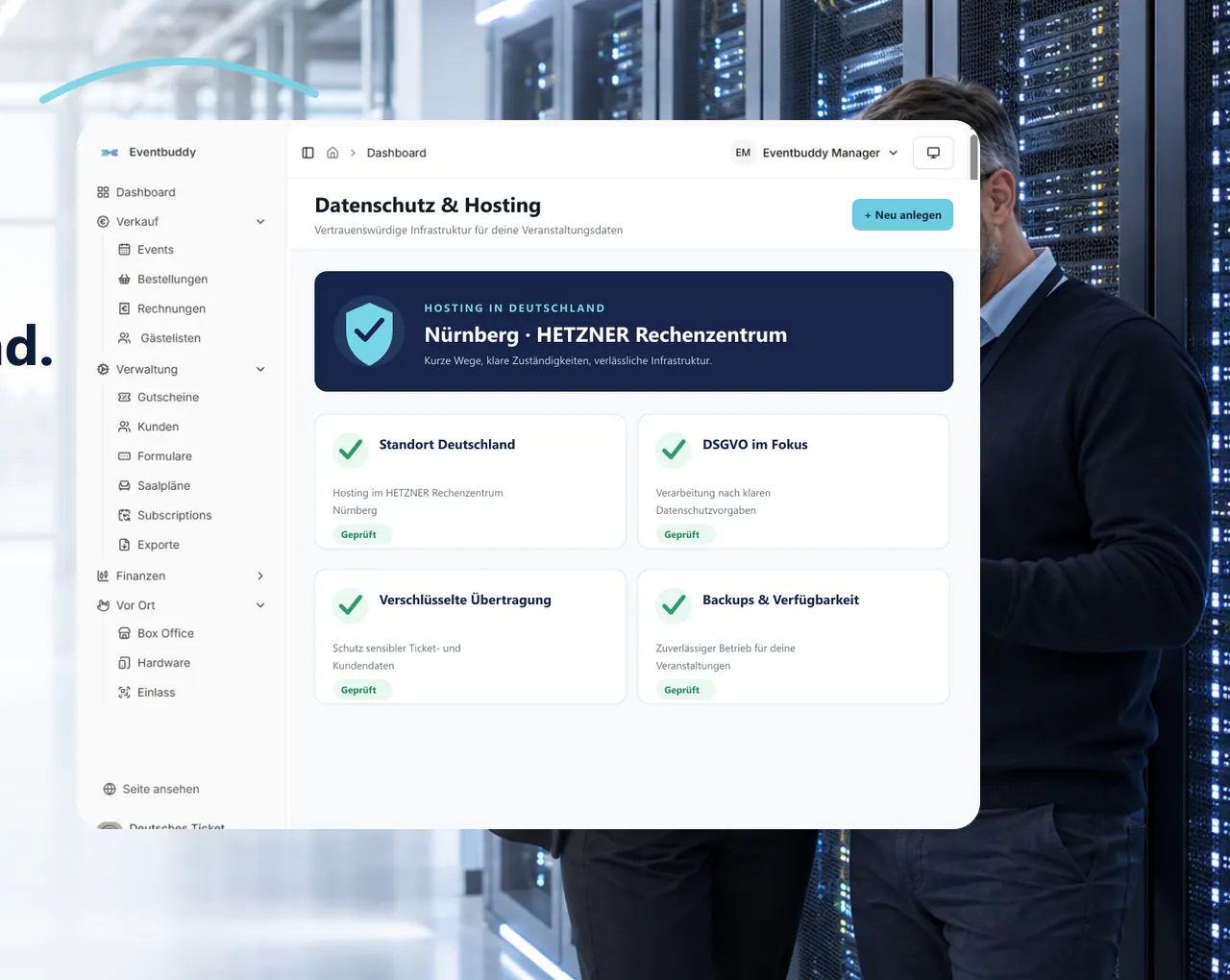Image resolution: width=1230 pixels, height=980 pixels.
Task: Collapse the Vor Ort section chevron
Action: [x=260, y=606]
